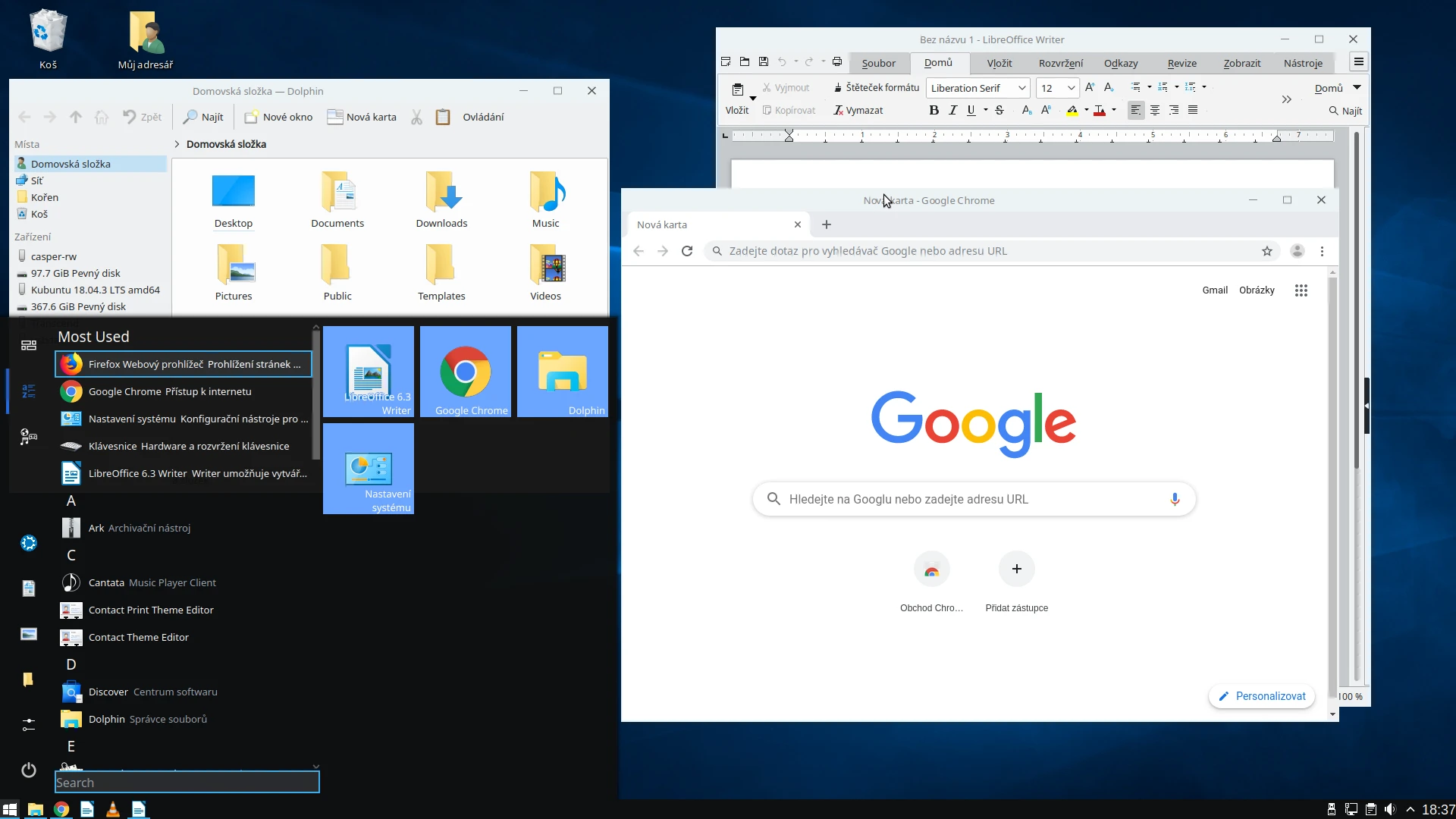Click the start menu Search field

(187, 783)
